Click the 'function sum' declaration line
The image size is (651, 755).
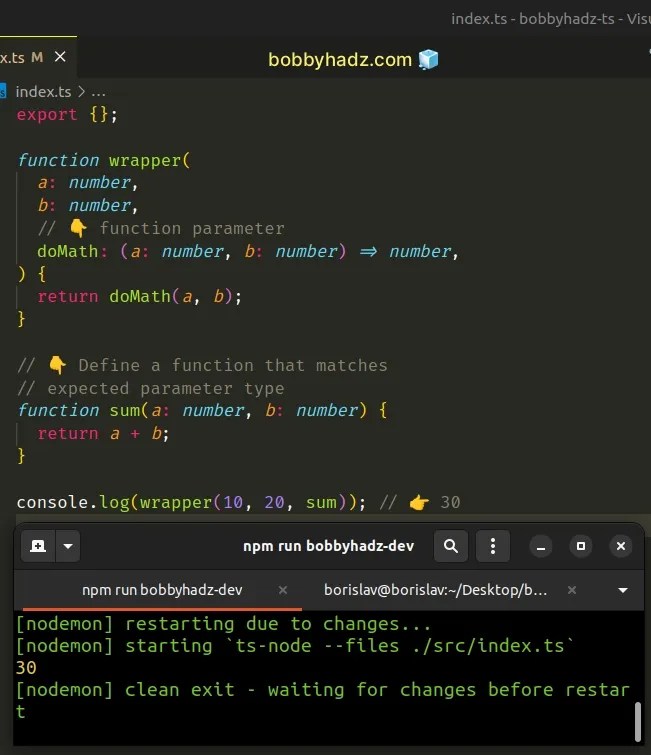tap(202, 411)
